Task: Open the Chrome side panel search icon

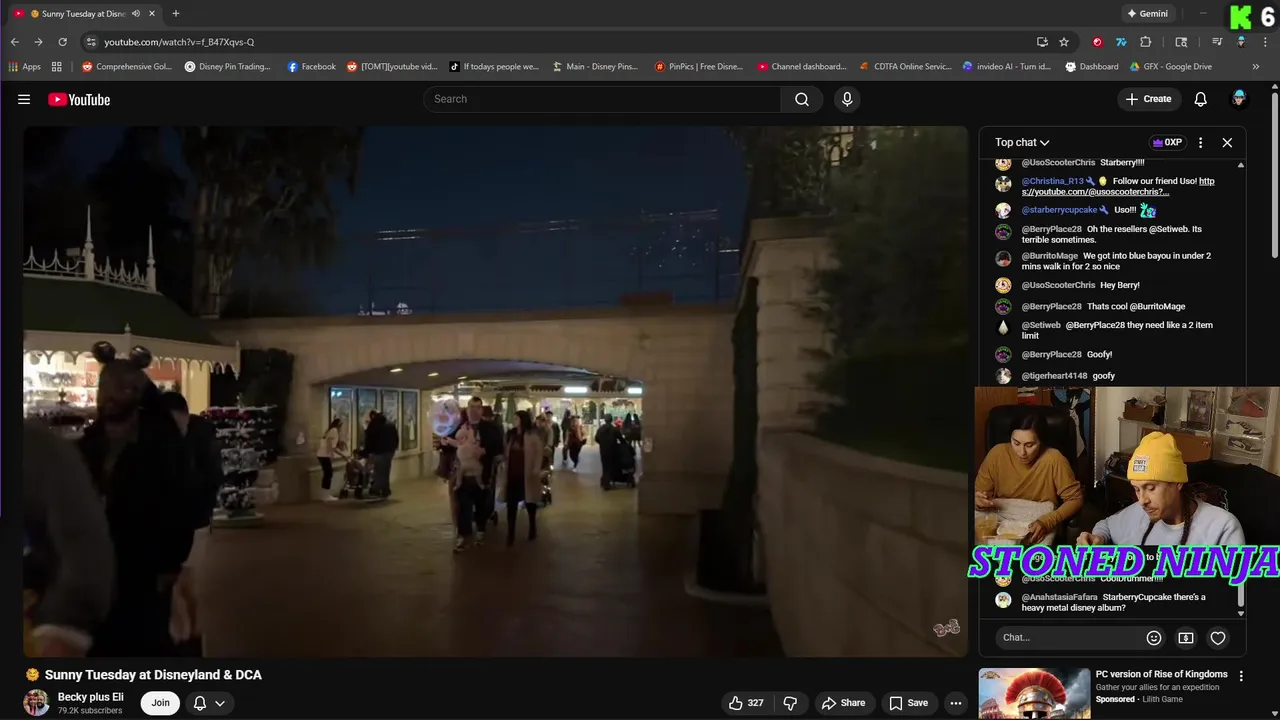Action: click(x=1181, y=42)
